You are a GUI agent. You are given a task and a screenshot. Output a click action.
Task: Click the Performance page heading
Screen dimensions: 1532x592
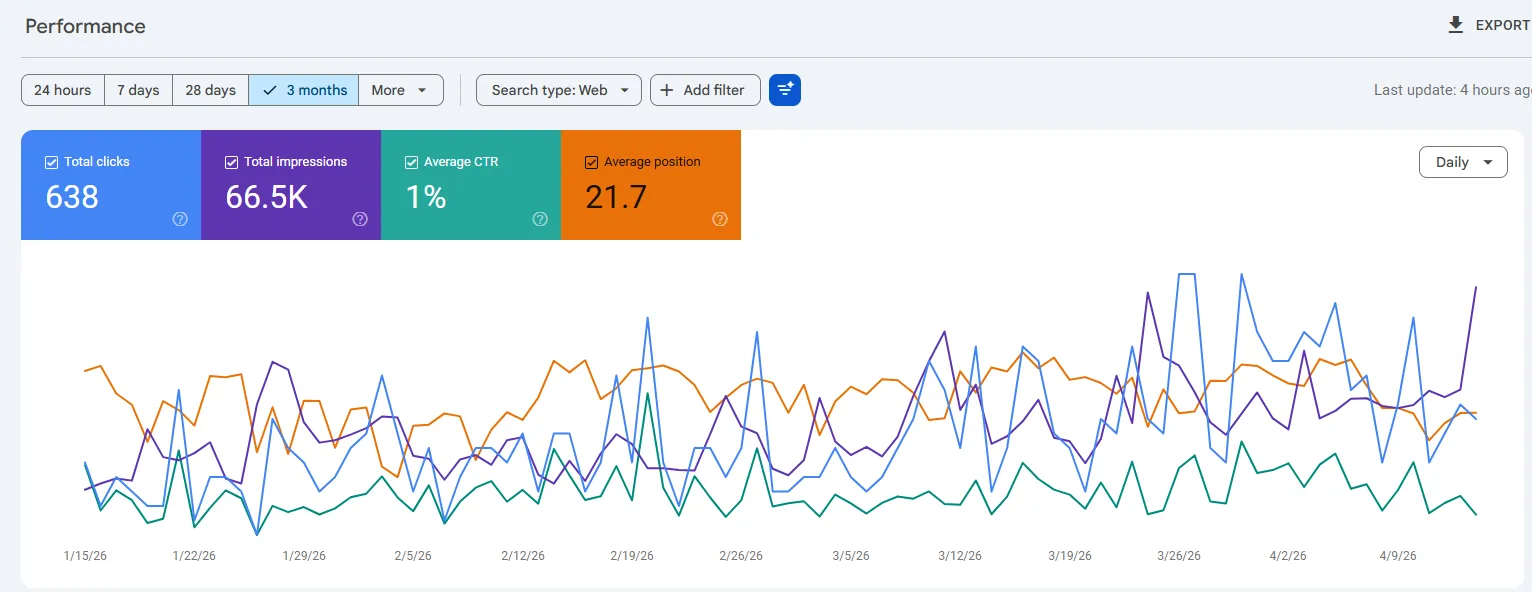coord(85,26)
